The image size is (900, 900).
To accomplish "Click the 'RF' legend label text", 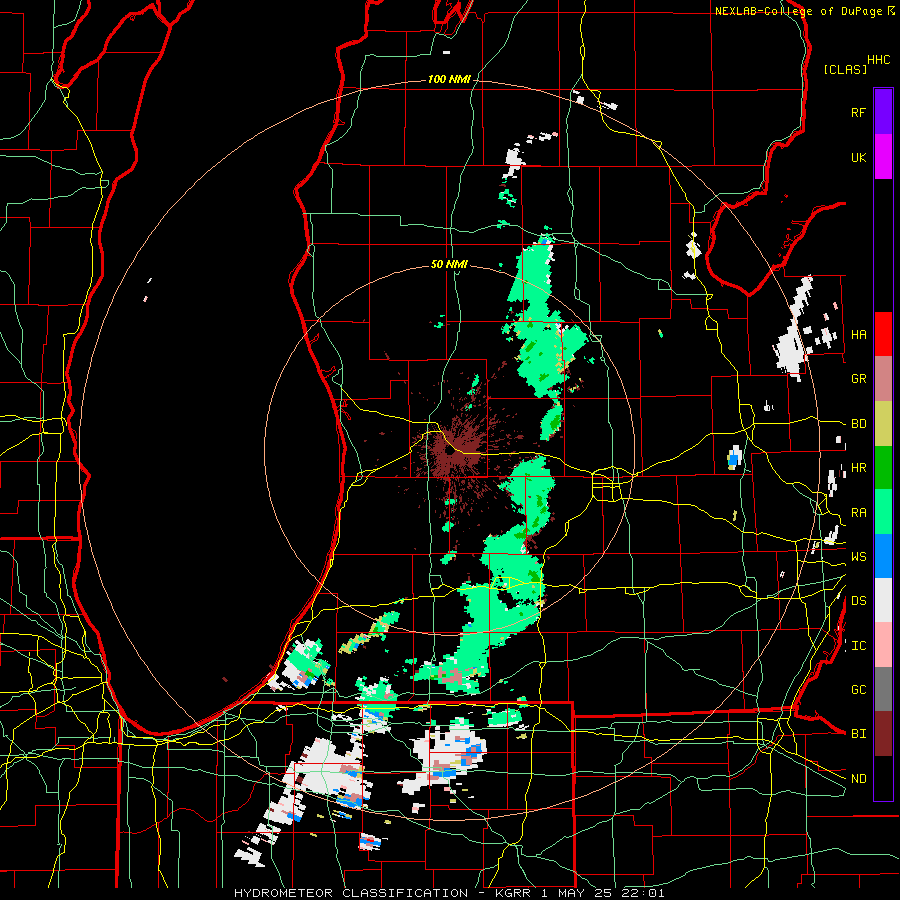I will (858, 112).
